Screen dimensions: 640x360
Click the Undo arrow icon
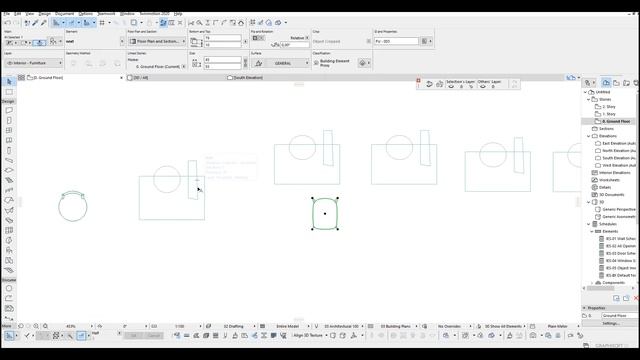(7, 23)
